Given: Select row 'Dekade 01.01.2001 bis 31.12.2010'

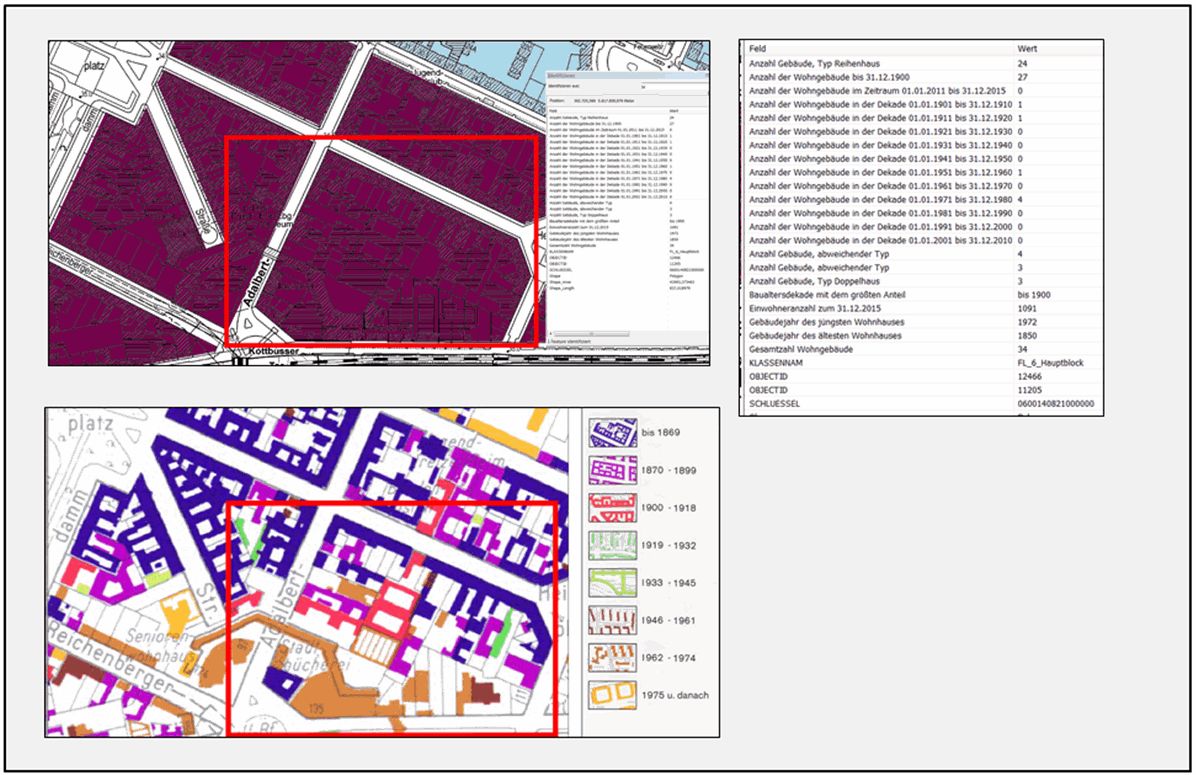Looking at the screenshot, I should (x=921, y=240).
